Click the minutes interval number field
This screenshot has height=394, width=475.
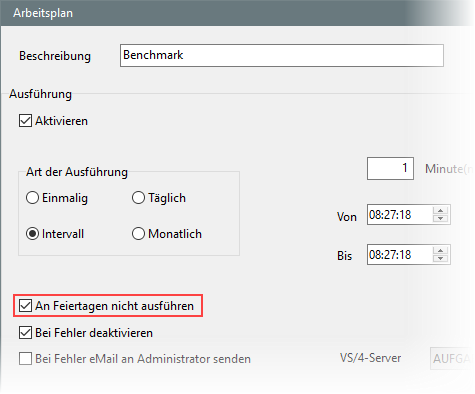390,168
